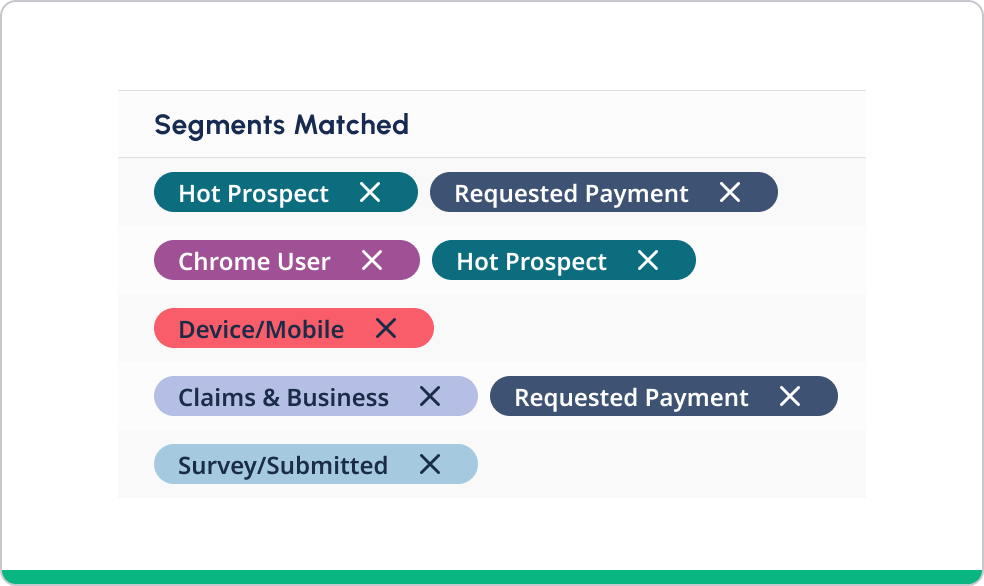Dismiss the Claims & Business segment tag
This screenshot has width=984, height=586.
point(430,396)
